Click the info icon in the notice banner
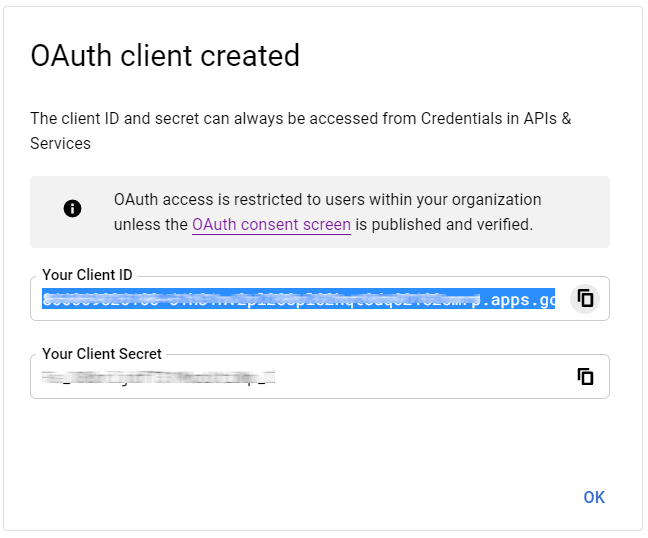648x538 pixels. tap(72, 209)
